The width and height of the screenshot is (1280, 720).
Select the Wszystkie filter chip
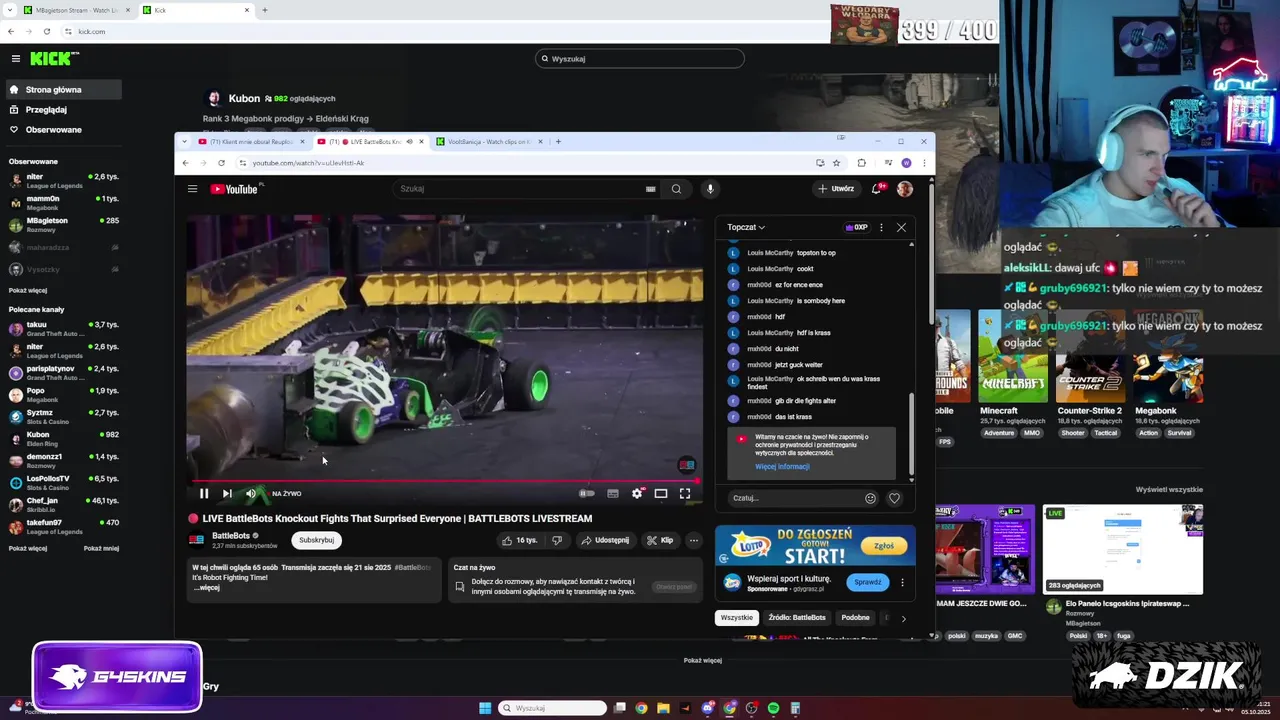[737, 618]
